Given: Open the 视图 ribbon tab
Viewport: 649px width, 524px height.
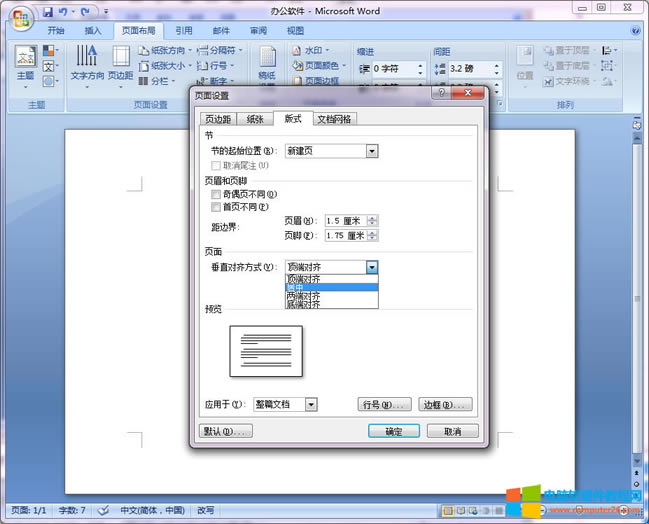Looking at the screenshot, I should (x=295, y=30).
